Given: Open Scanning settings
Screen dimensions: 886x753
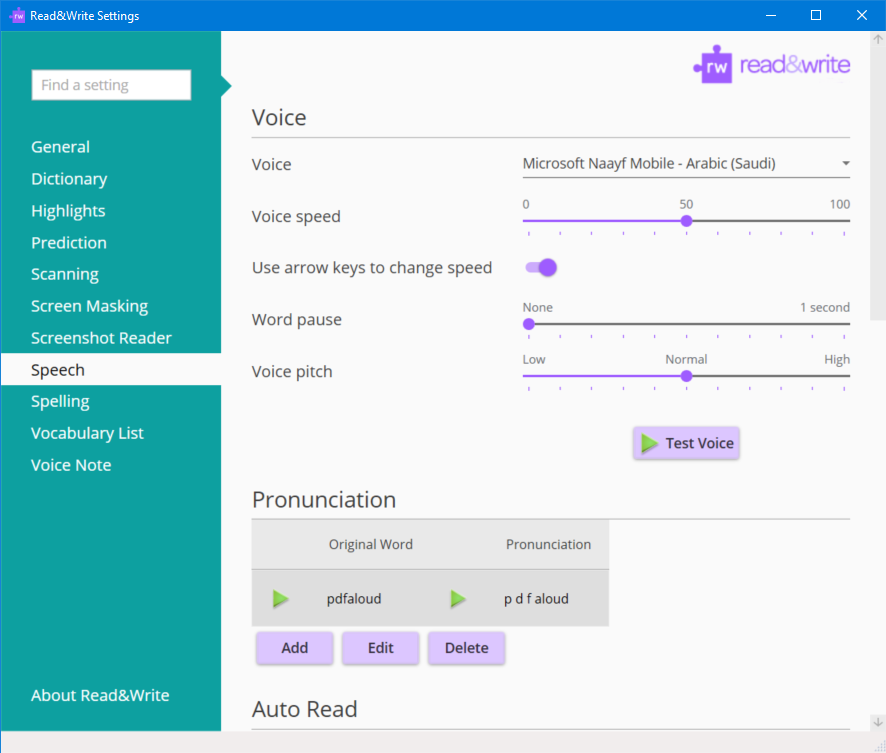Looking at the screenshot, I should coord(64,275).
